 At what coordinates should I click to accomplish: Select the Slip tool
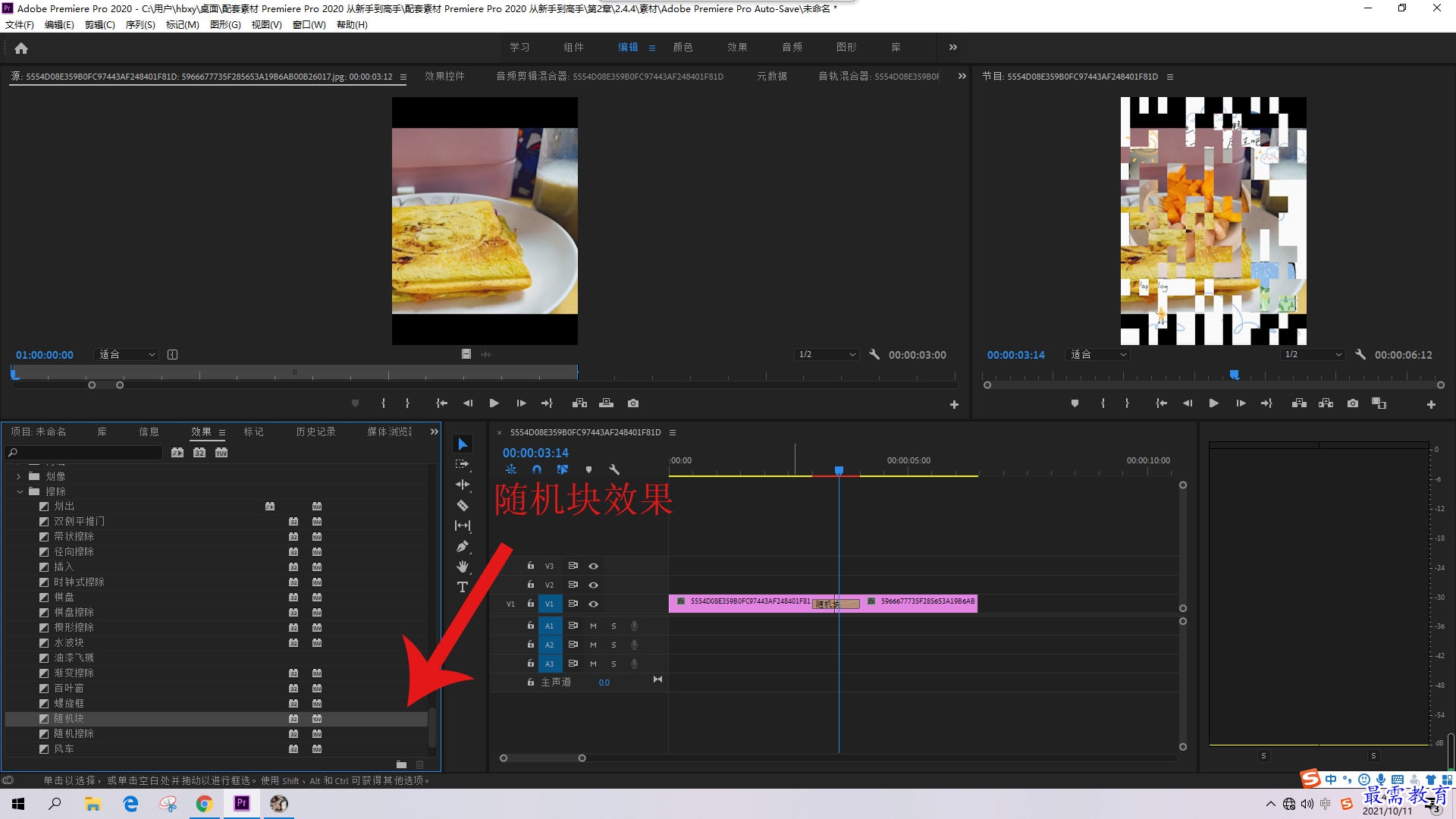[463, 526]
